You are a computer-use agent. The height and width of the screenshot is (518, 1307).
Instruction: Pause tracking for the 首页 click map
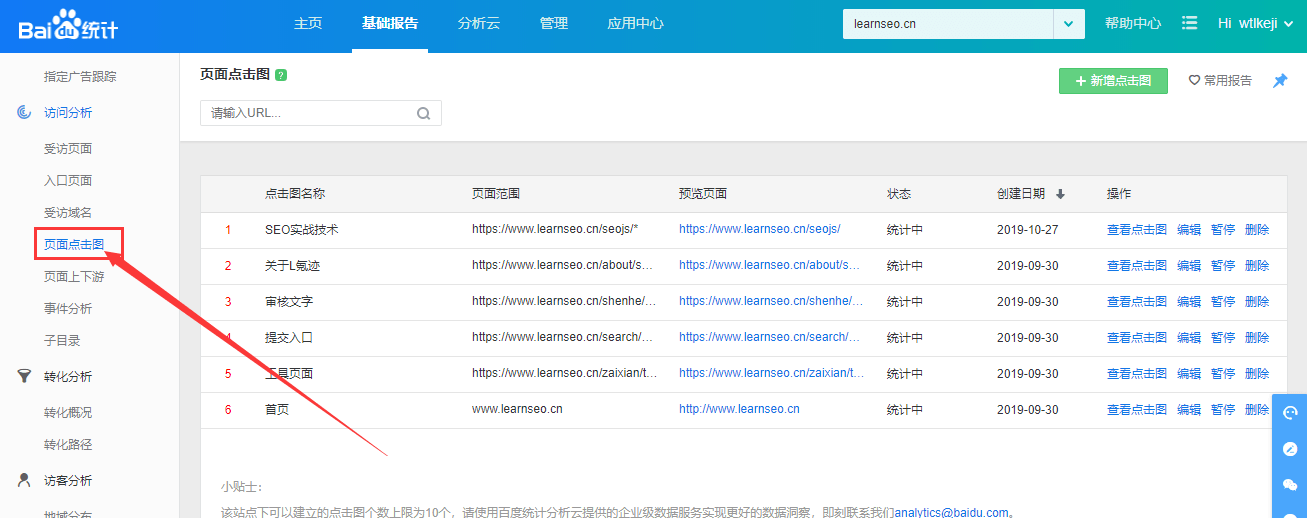click(1223, 410)
